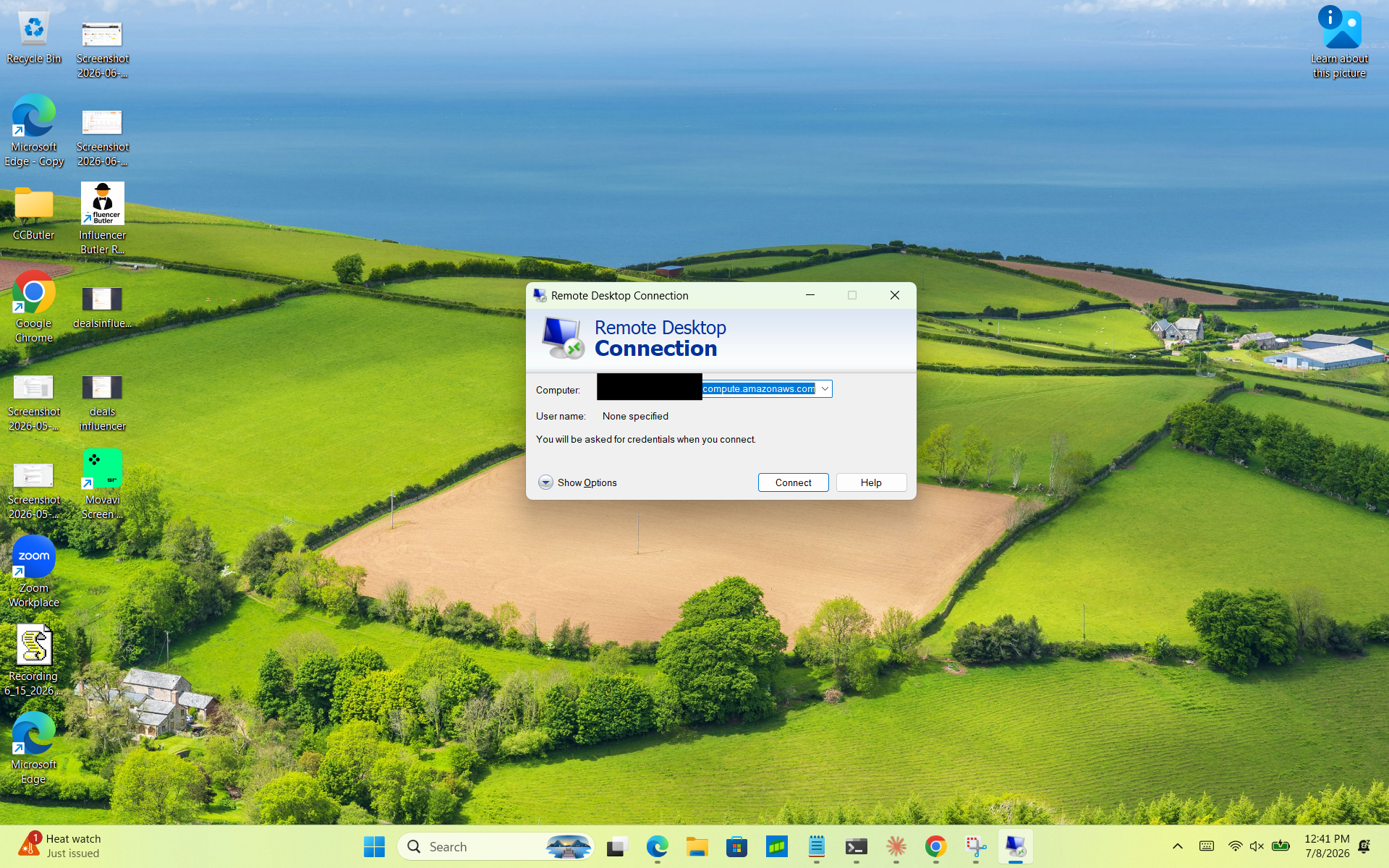Select Microsoft Edge - Copy desktop shortcut
The width and height of the screenshot is (1389, 868).
(33, 132)
